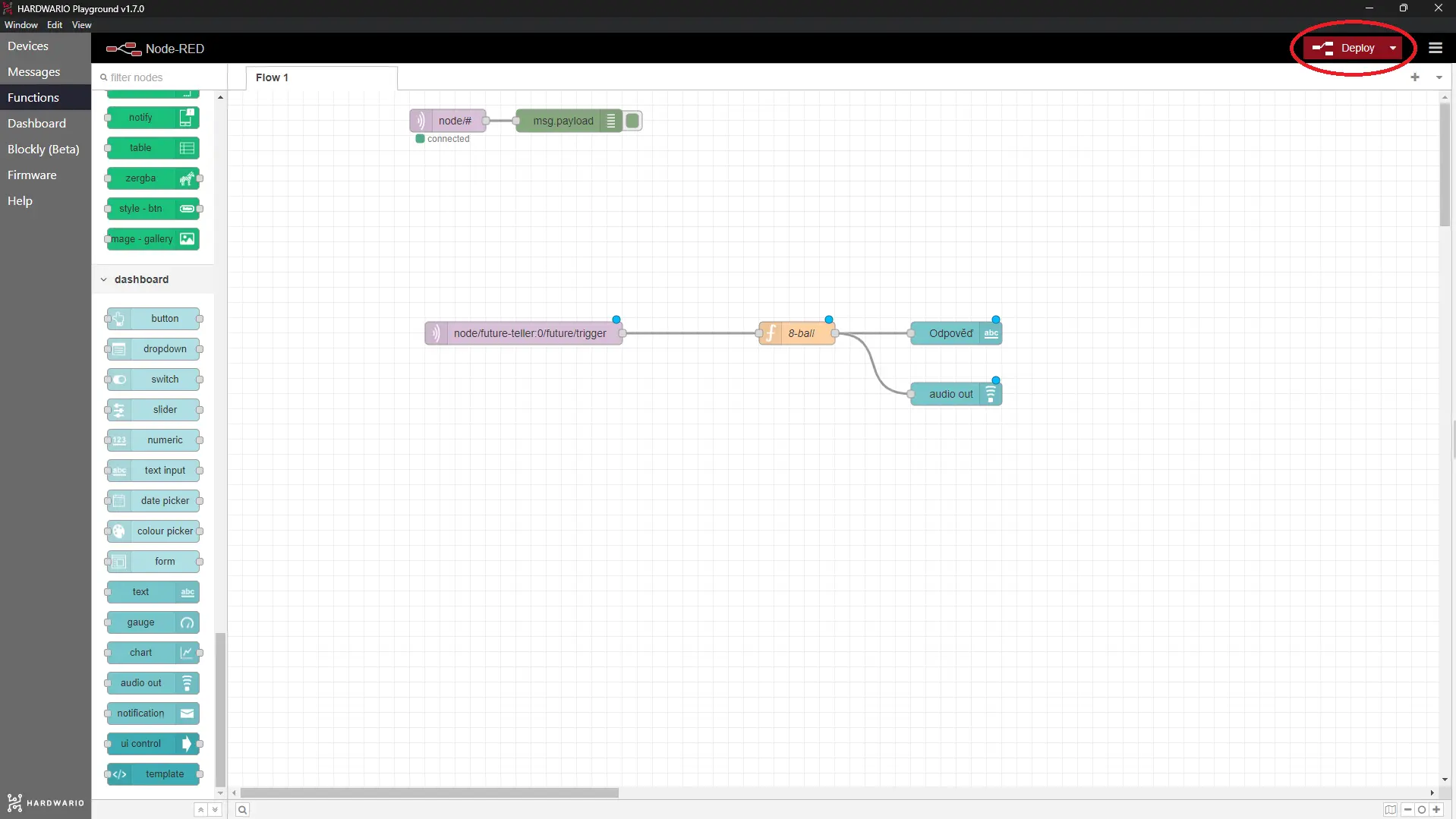Switch to the Flow 1 tab
1456x819 pixels.
coord(321,77)
